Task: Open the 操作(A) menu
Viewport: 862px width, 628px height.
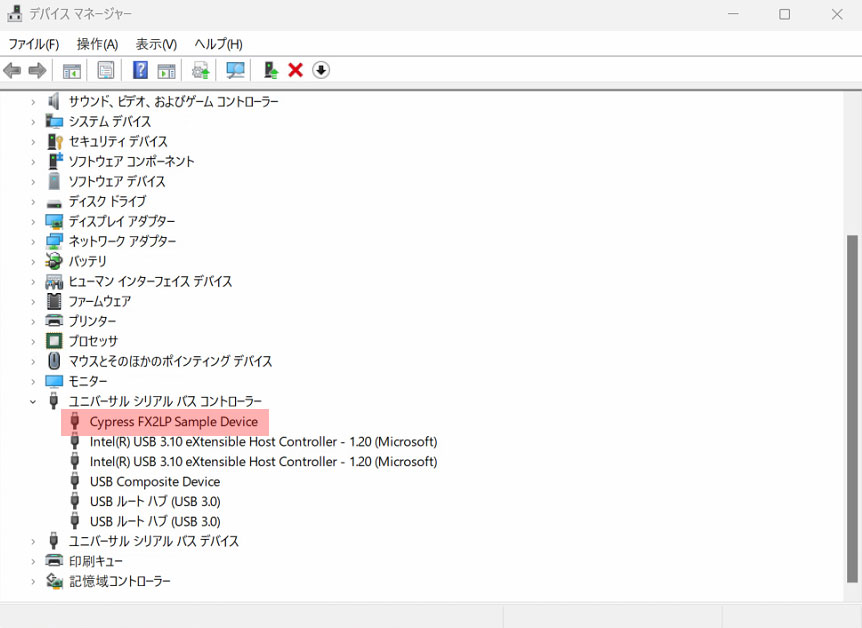Action: 97,44
